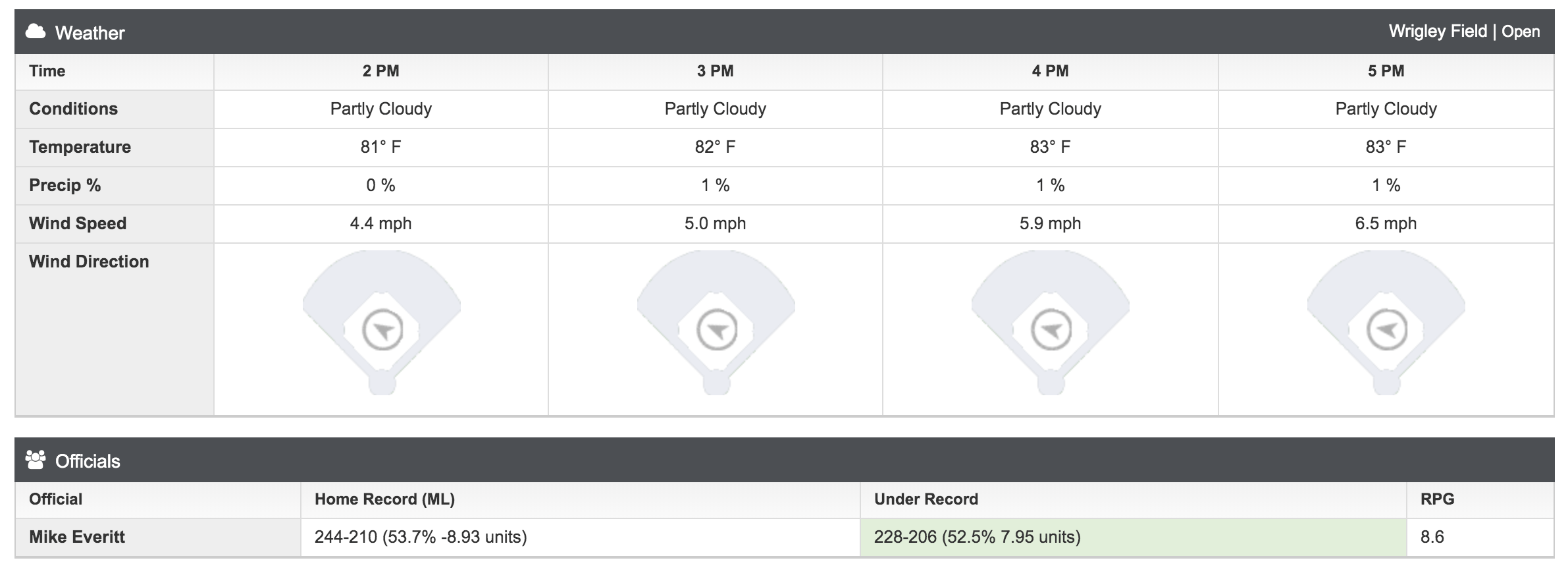Click the Mike Everitt official name
The image size is (1568, 581).
(x=76, y=537)
